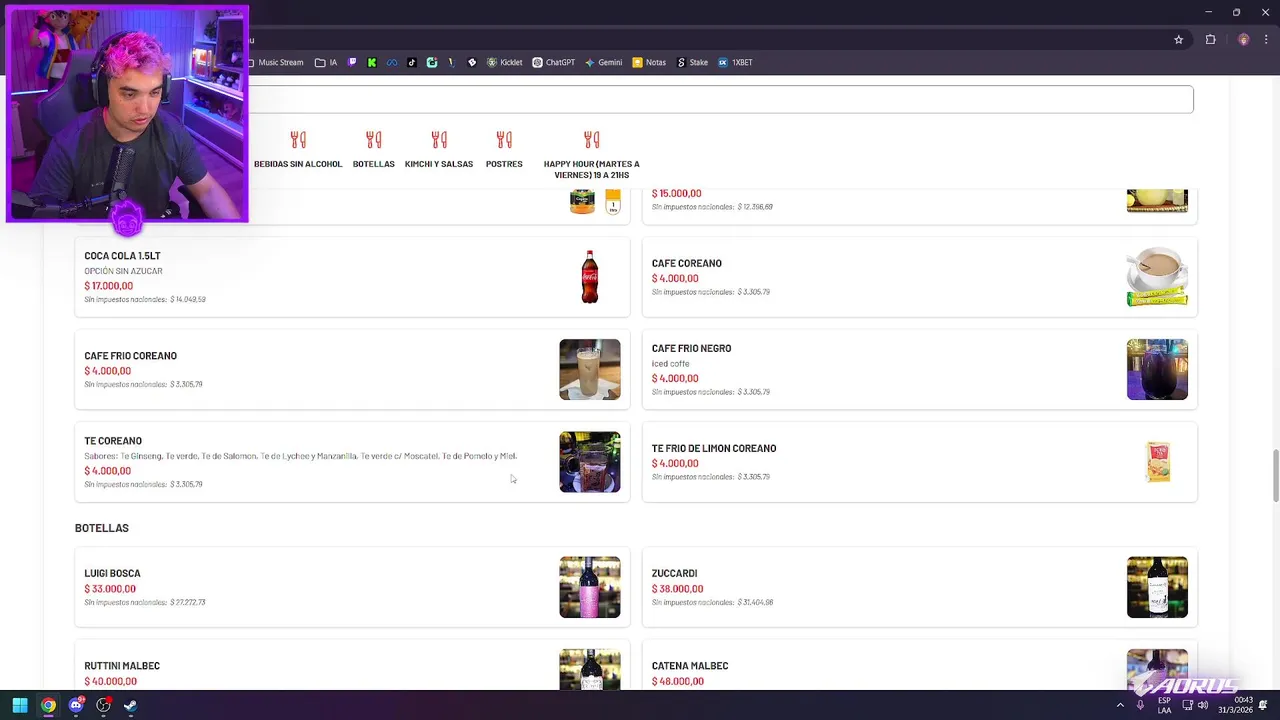This screenshot has height=720, width=1280.
Task: Open the browser extensions puzzle icon
Action: coord(1211,40)
